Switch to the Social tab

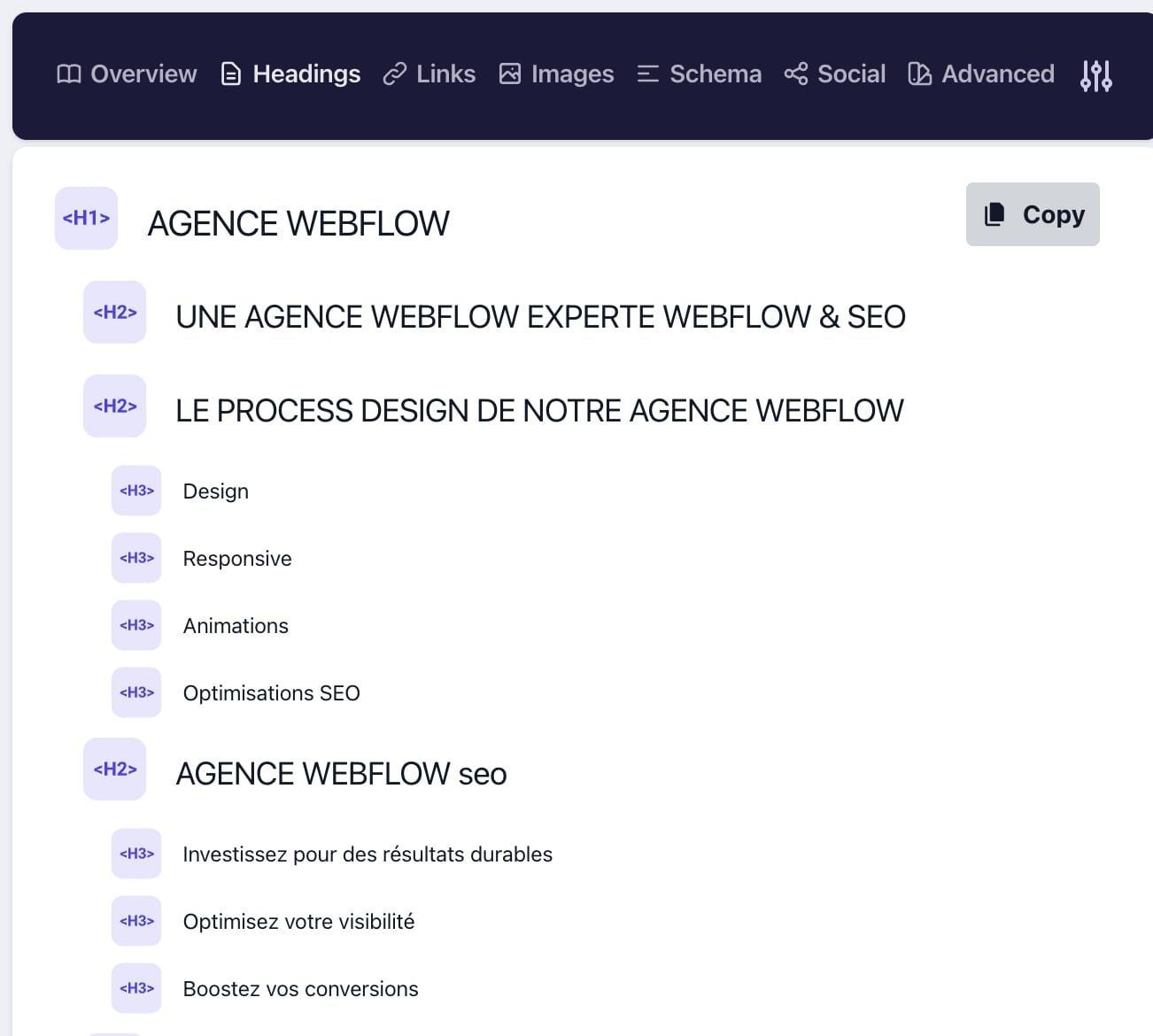pyautogui.click(x=835, y=74)
